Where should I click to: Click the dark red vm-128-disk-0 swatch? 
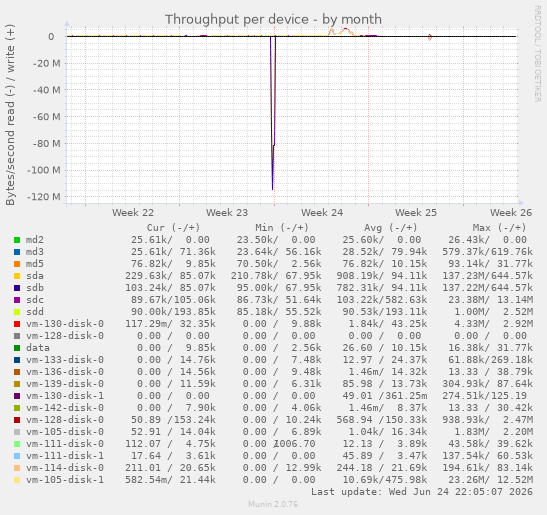click(x=17, y=420)
